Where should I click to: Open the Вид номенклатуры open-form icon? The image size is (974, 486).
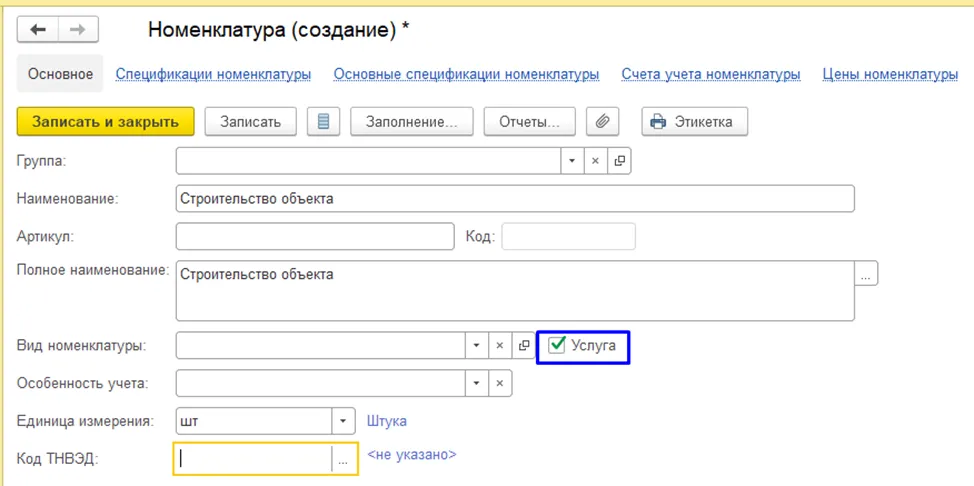[523, 346]
